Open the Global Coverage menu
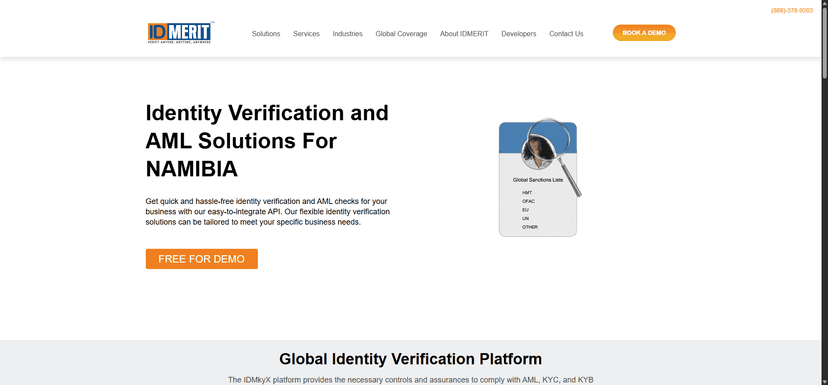828x385 pixels. 401,34
